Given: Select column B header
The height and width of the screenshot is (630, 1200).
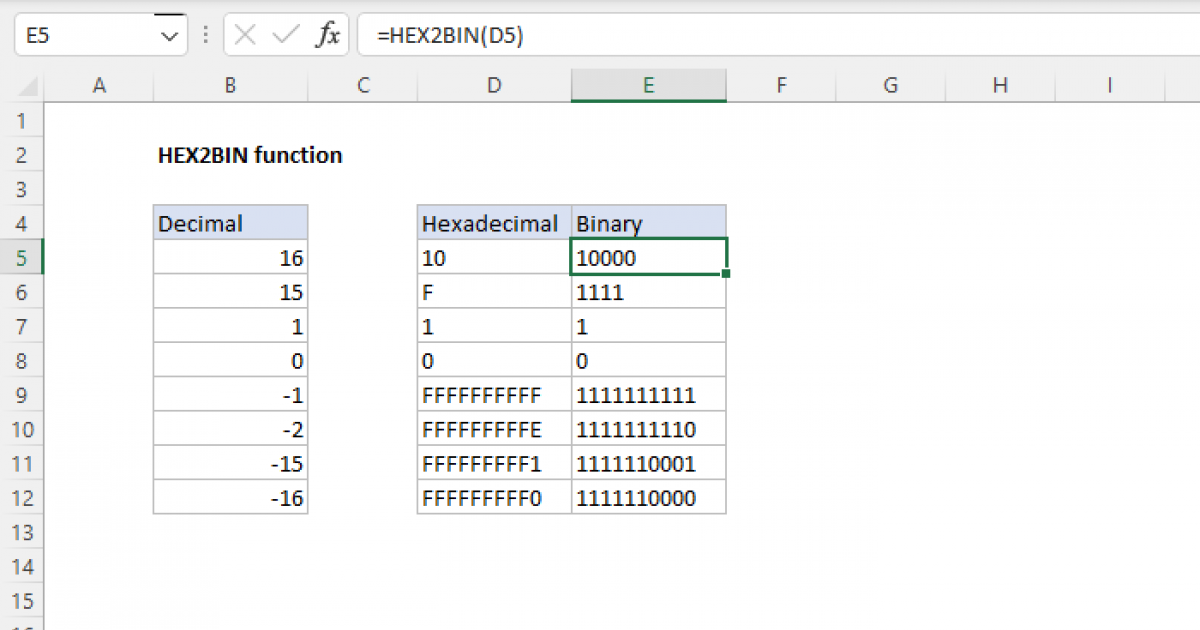Looking at the screenshot, I should coord(230,87).
